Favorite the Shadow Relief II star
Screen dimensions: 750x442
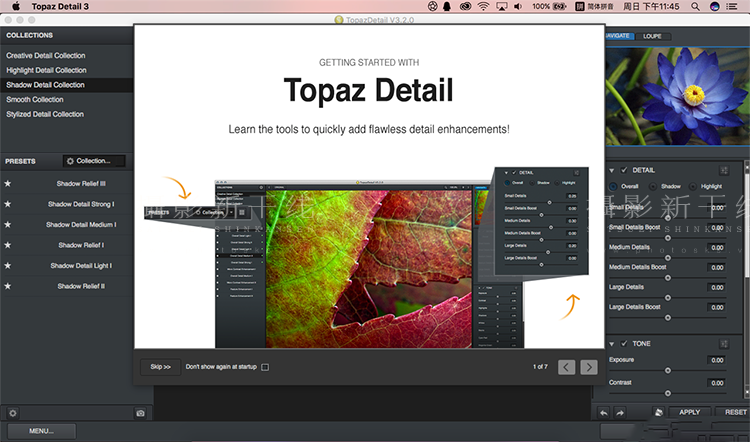point(8,286)
